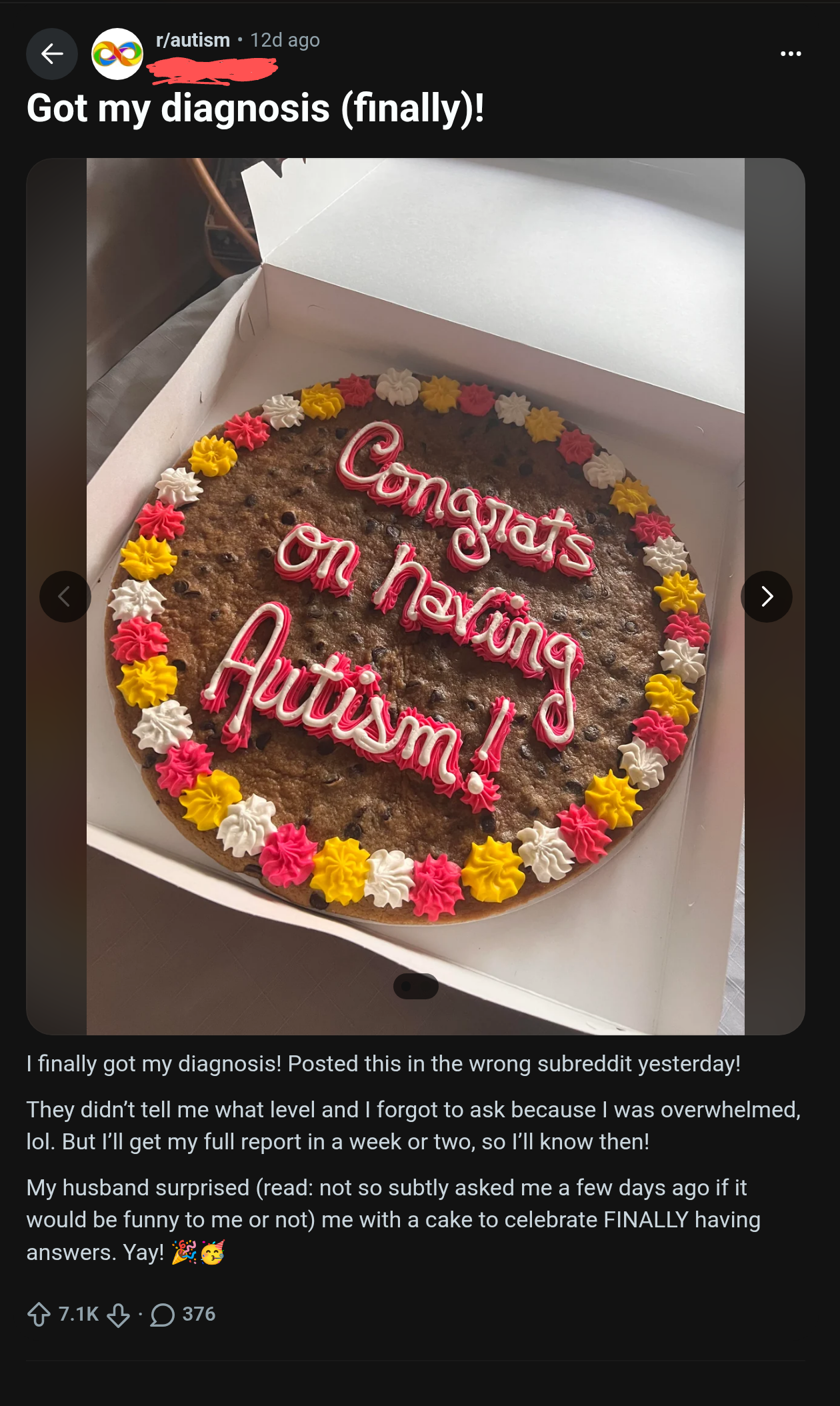Click the paragraph about the full report
This screenshot has width=840, height=1406.
[x=413, y=1125]
